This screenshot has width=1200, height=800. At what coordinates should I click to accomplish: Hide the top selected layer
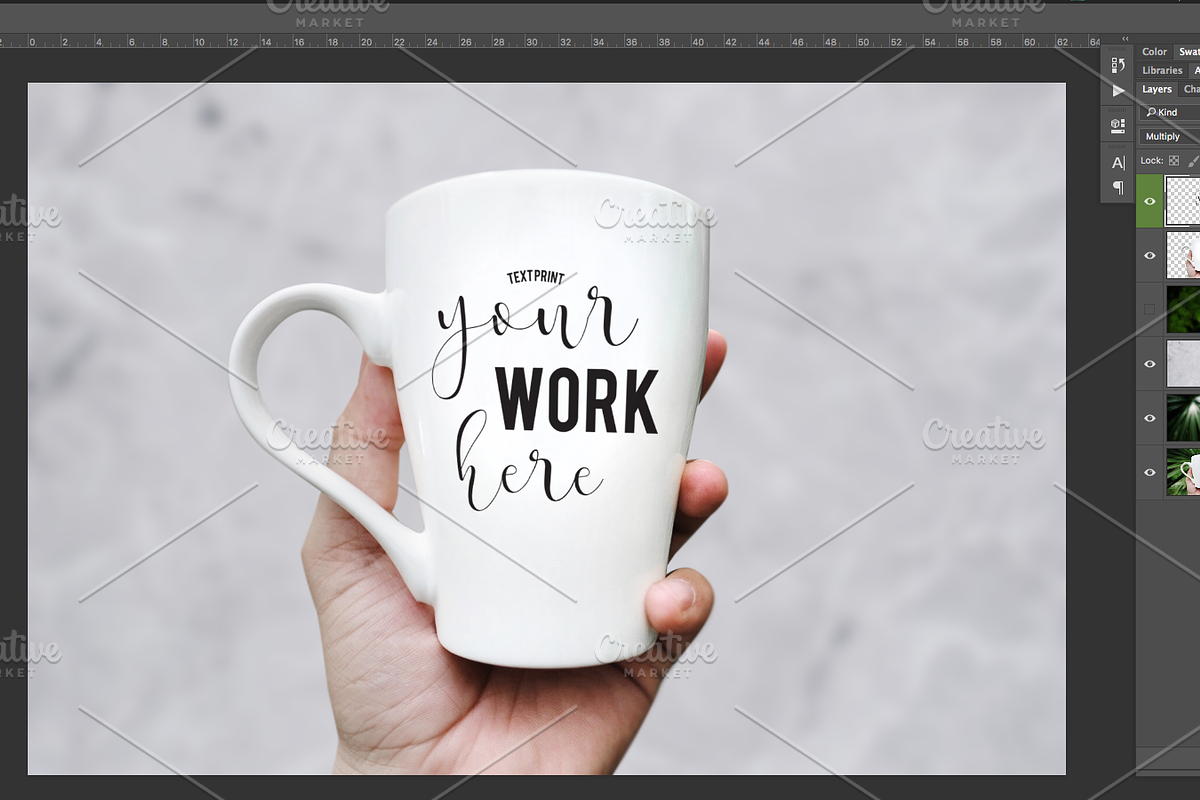pos(1148,200)
